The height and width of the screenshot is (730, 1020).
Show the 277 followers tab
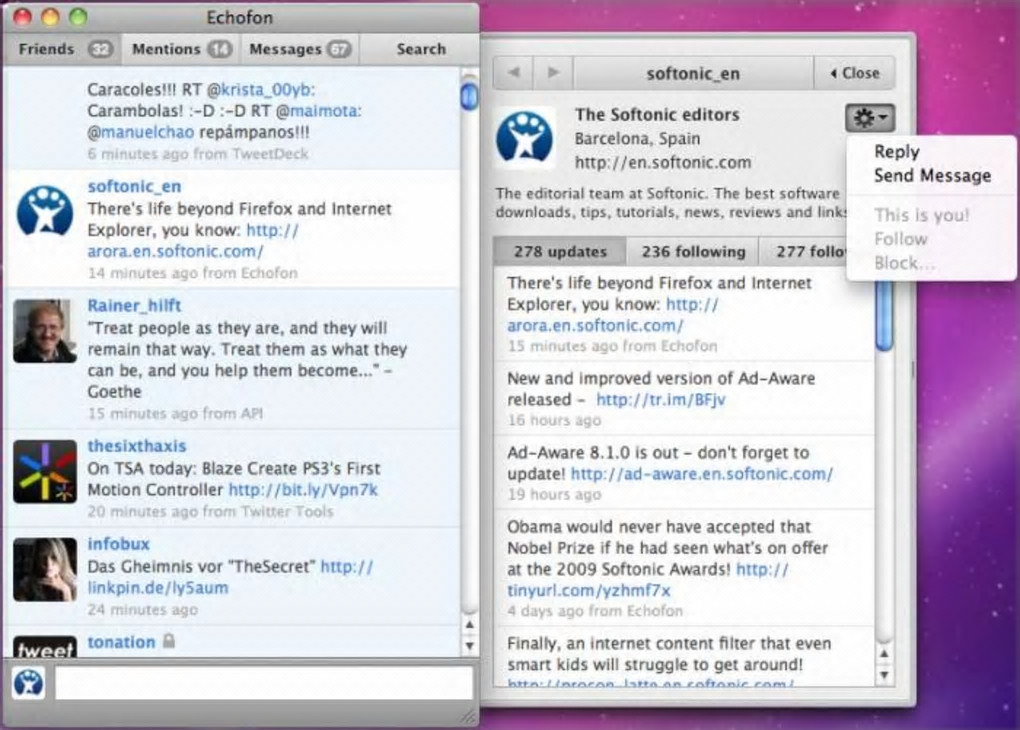click(x=804, y=251)
